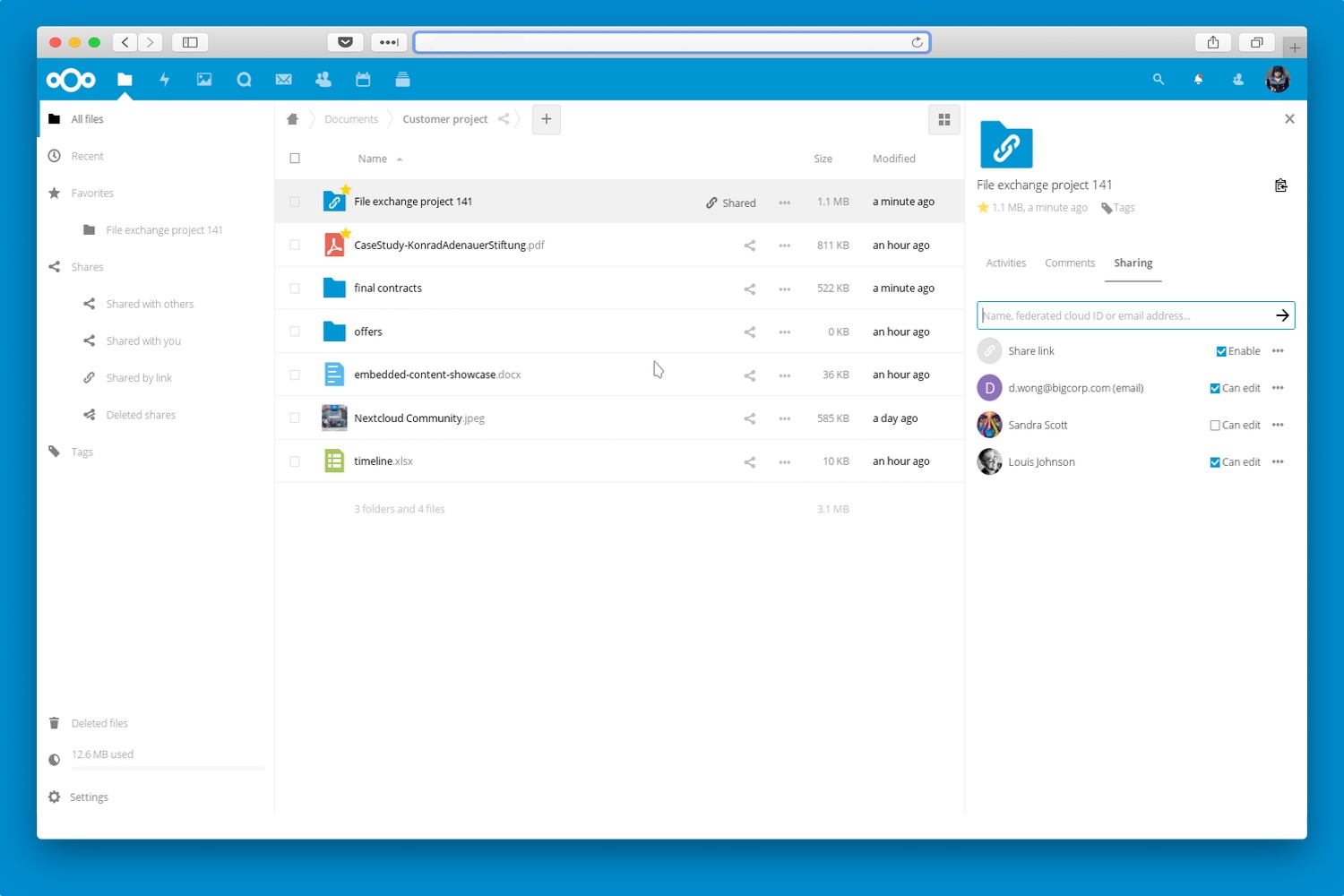This screenshot has width=1344, height=896.
Task: Open the user avatar menu
Action: (x=1278, y=80)
